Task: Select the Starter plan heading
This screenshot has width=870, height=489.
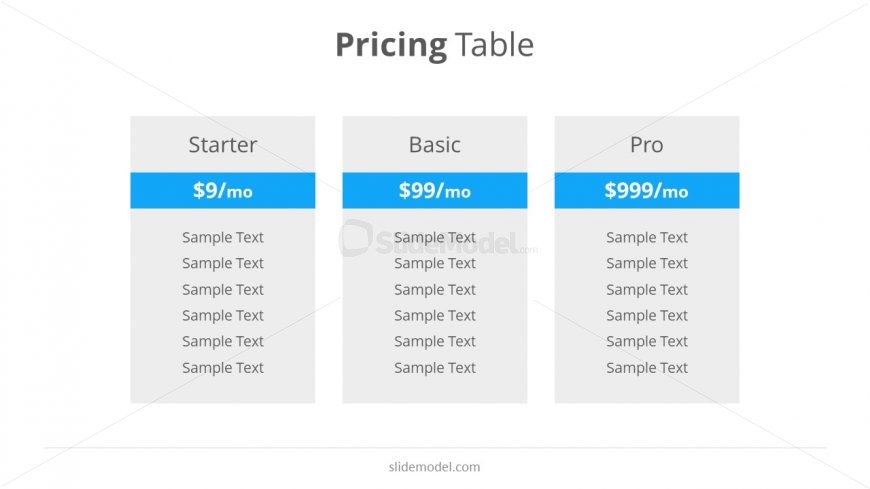Action: 222,145
